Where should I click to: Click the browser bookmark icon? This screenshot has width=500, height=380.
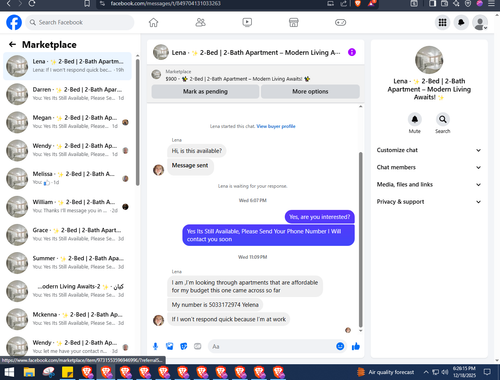[87, 4]
